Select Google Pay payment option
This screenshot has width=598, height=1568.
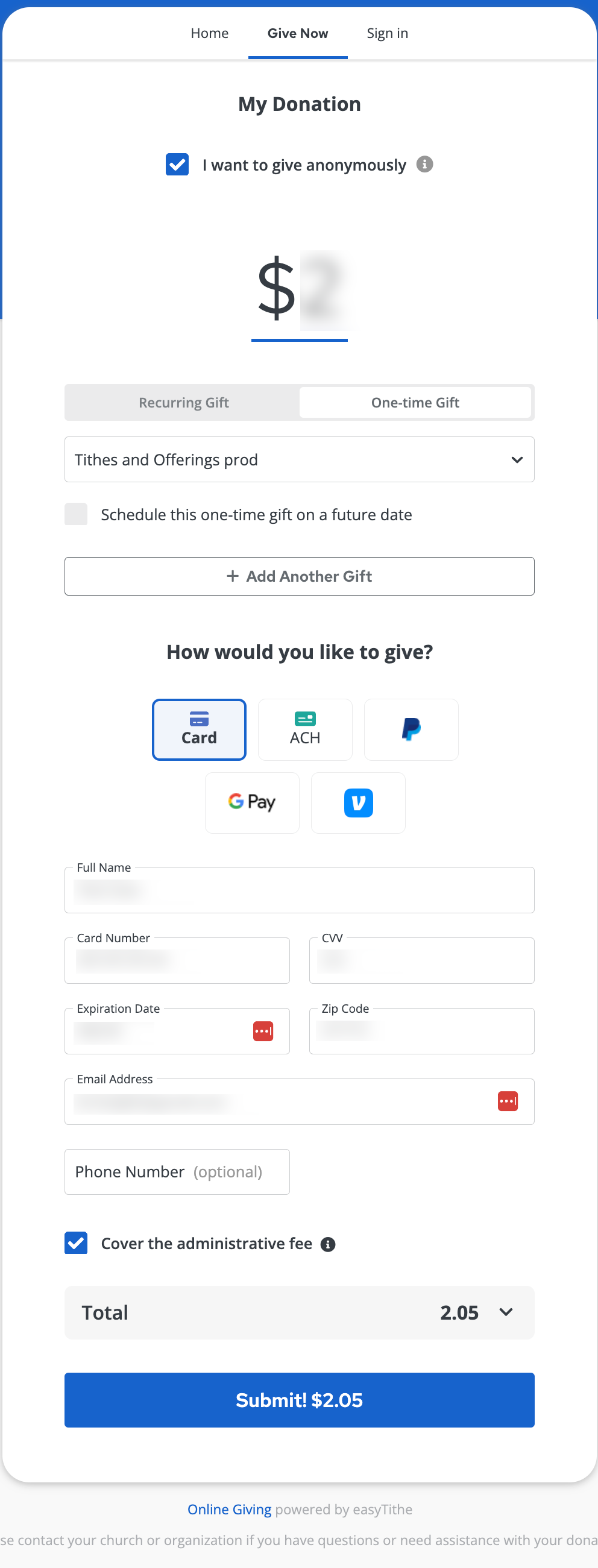(x=252, y=802)
